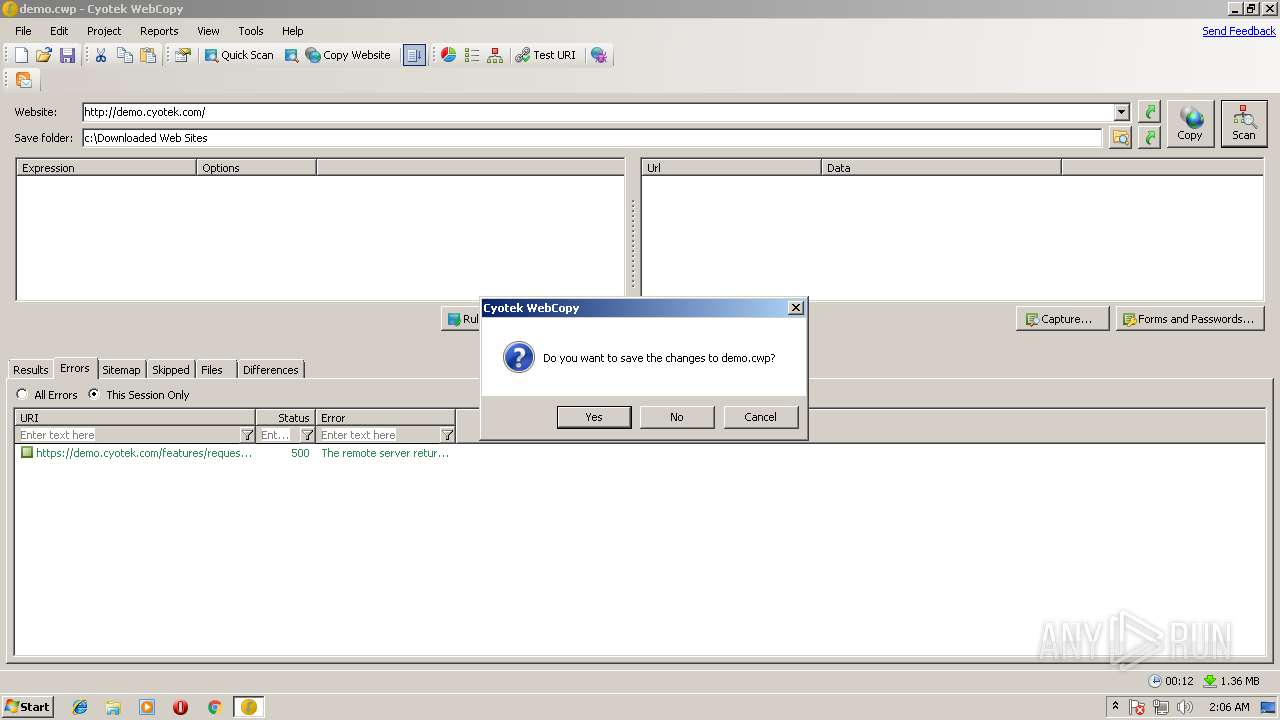Click the scan icon next to Copy Website

291,55
